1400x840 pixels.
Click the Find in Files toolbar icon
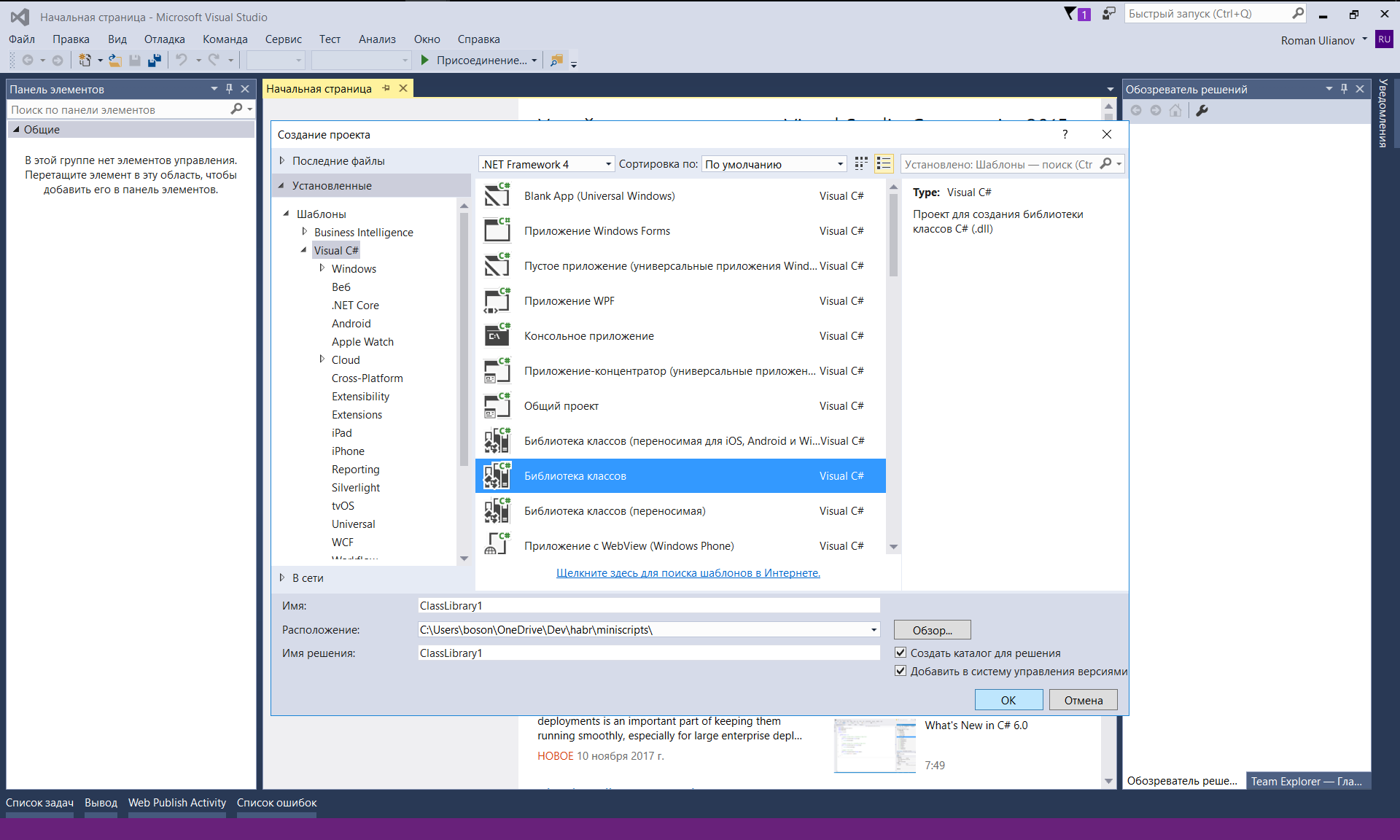click(556, 61)
